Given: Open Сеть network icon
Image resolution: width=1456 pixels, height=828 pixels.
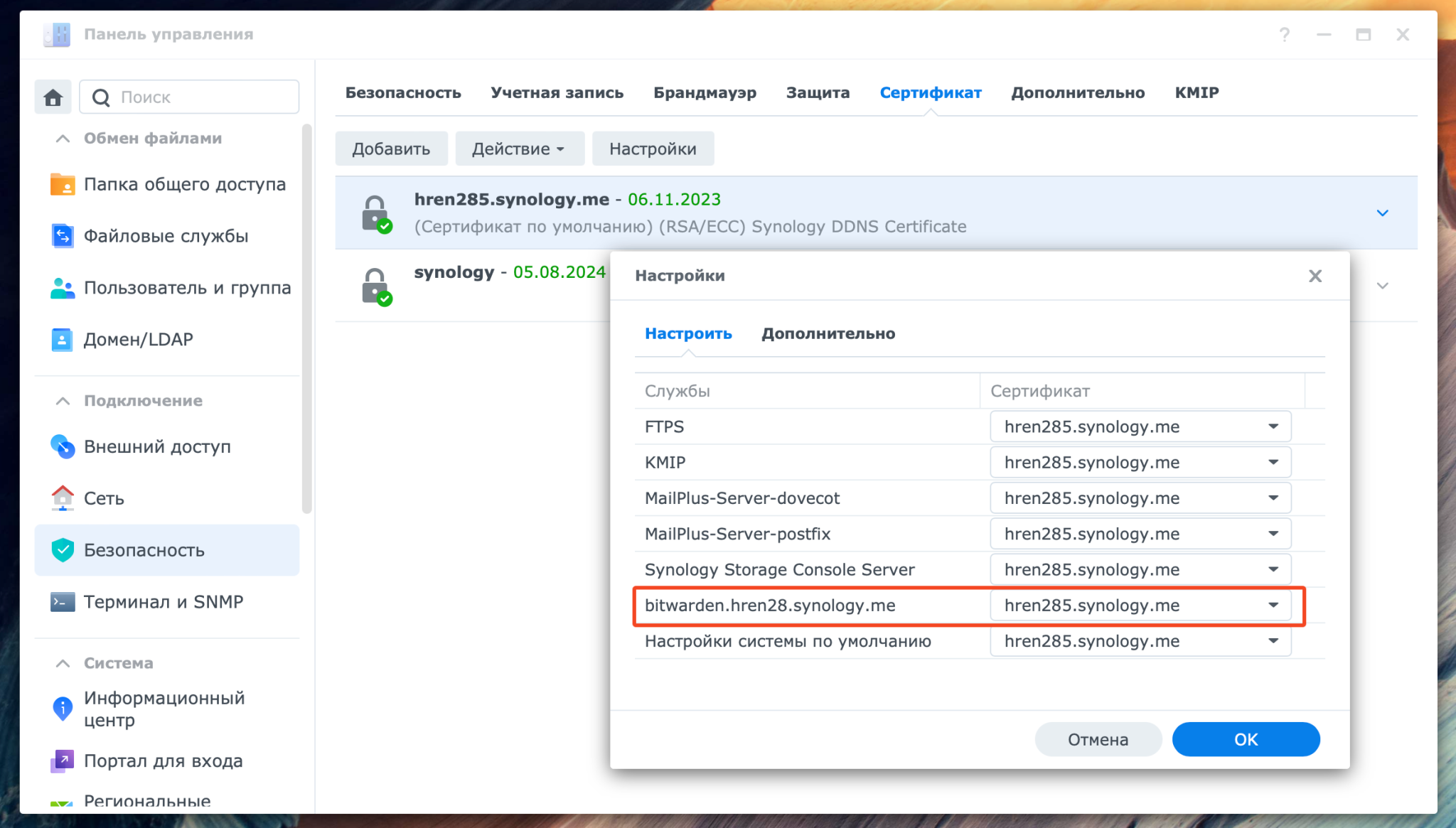Looking at the screenshot, I should pyautogui.click(x=63, y=498).
